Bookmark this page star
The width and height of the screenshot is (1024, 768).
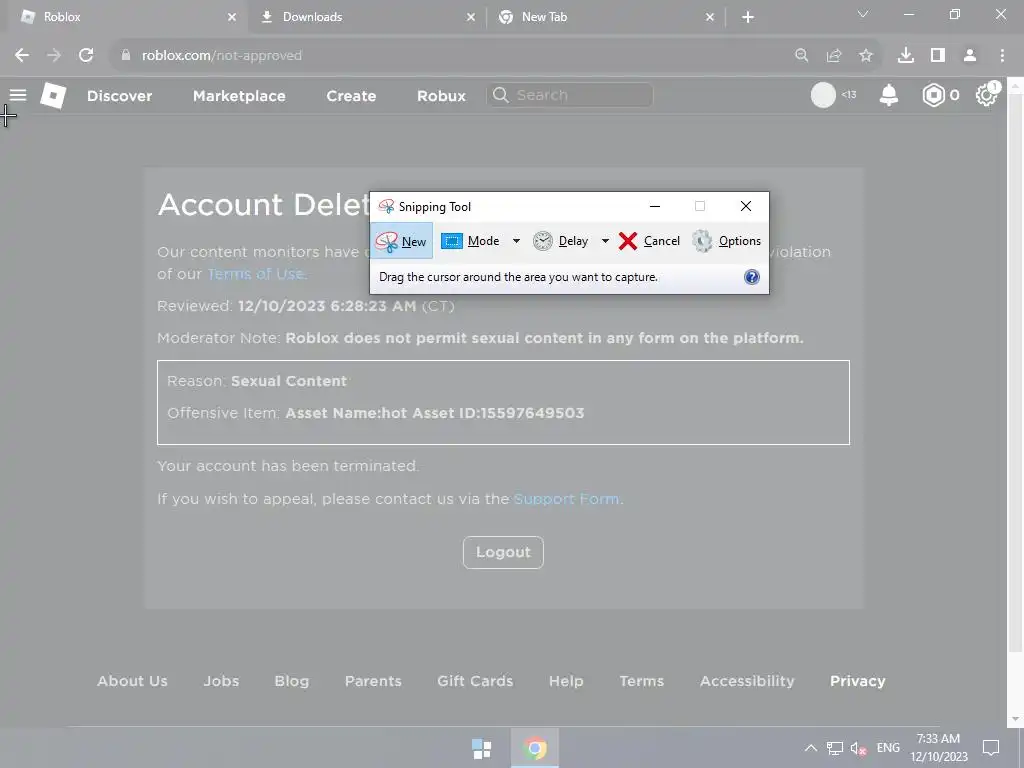tap(866, 56)
